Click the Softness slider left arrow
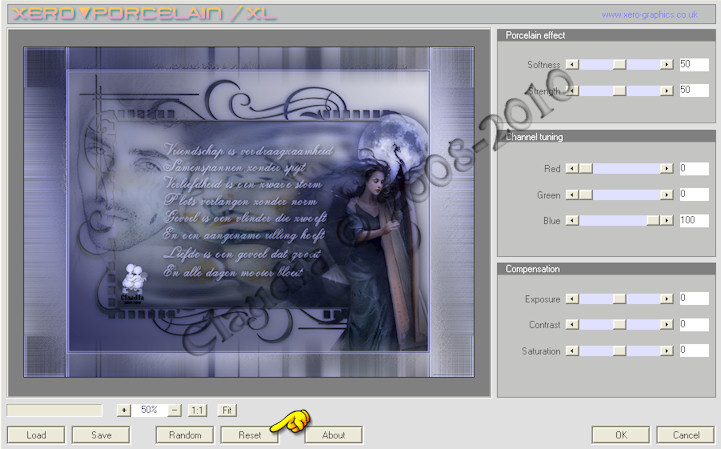The image size is (721, 449). point(572,64)
